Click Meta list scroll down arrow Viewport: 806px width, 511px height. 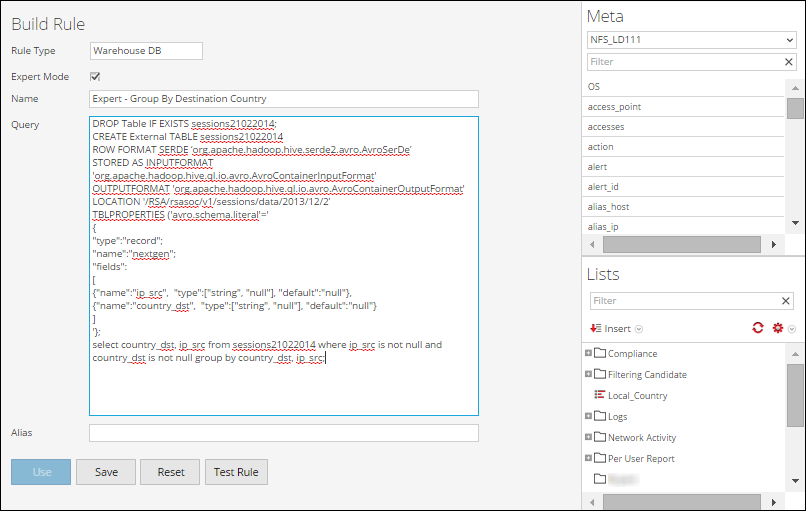tap(795, 223)
